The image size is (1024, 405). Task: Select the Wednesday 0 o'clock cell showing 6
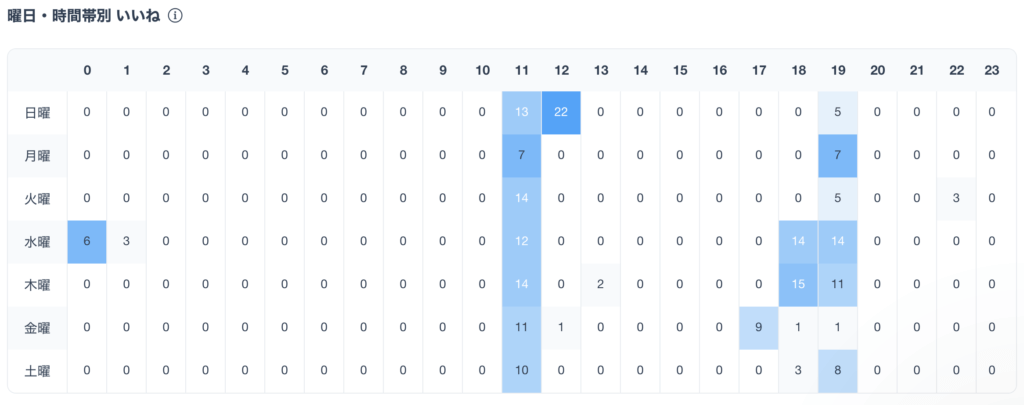87,242
